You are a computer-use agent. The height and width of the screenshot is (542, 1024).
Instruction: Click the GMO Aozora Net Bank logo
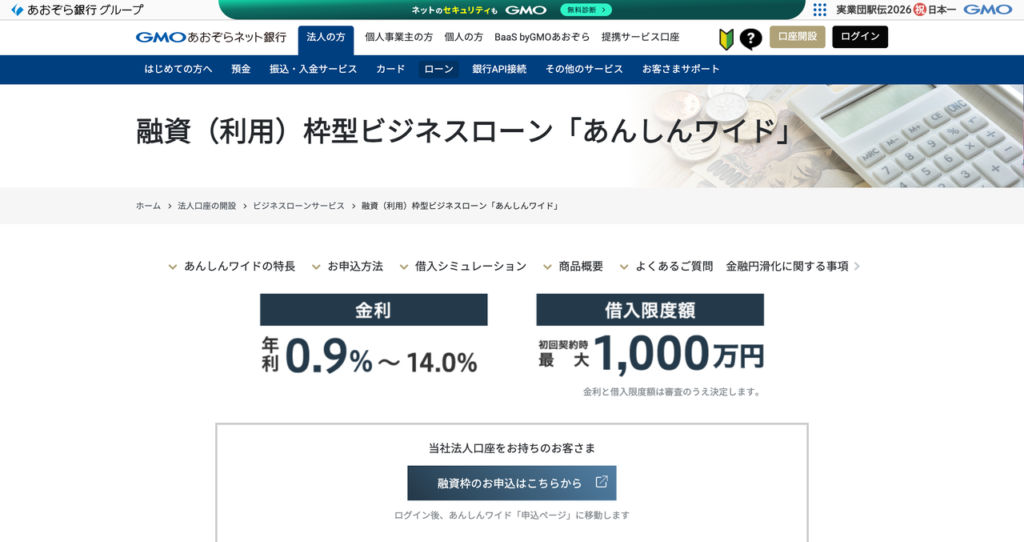(211, 37)
